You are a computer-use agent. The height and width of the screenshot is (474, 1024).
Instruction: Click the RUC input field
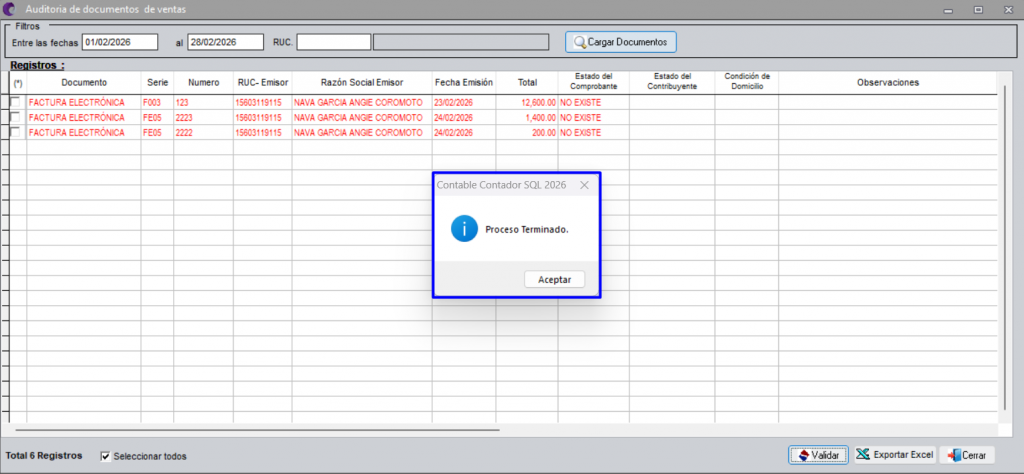pos(334,42)
